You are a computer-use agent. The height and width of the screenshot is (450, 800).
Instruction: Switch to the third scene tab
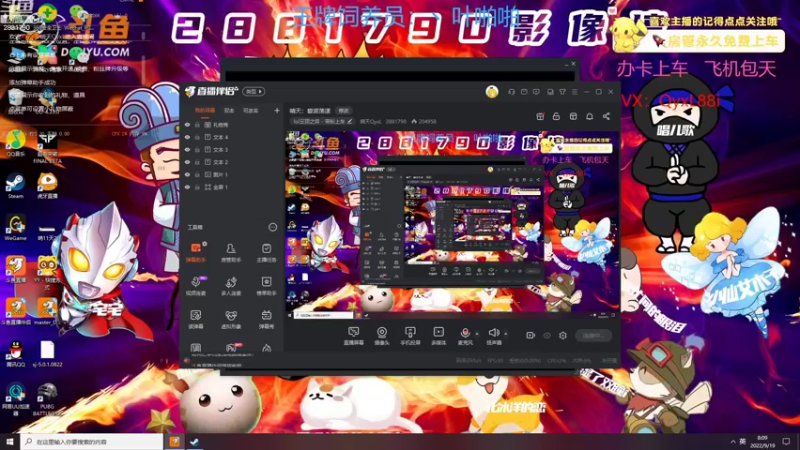(250, 110)
